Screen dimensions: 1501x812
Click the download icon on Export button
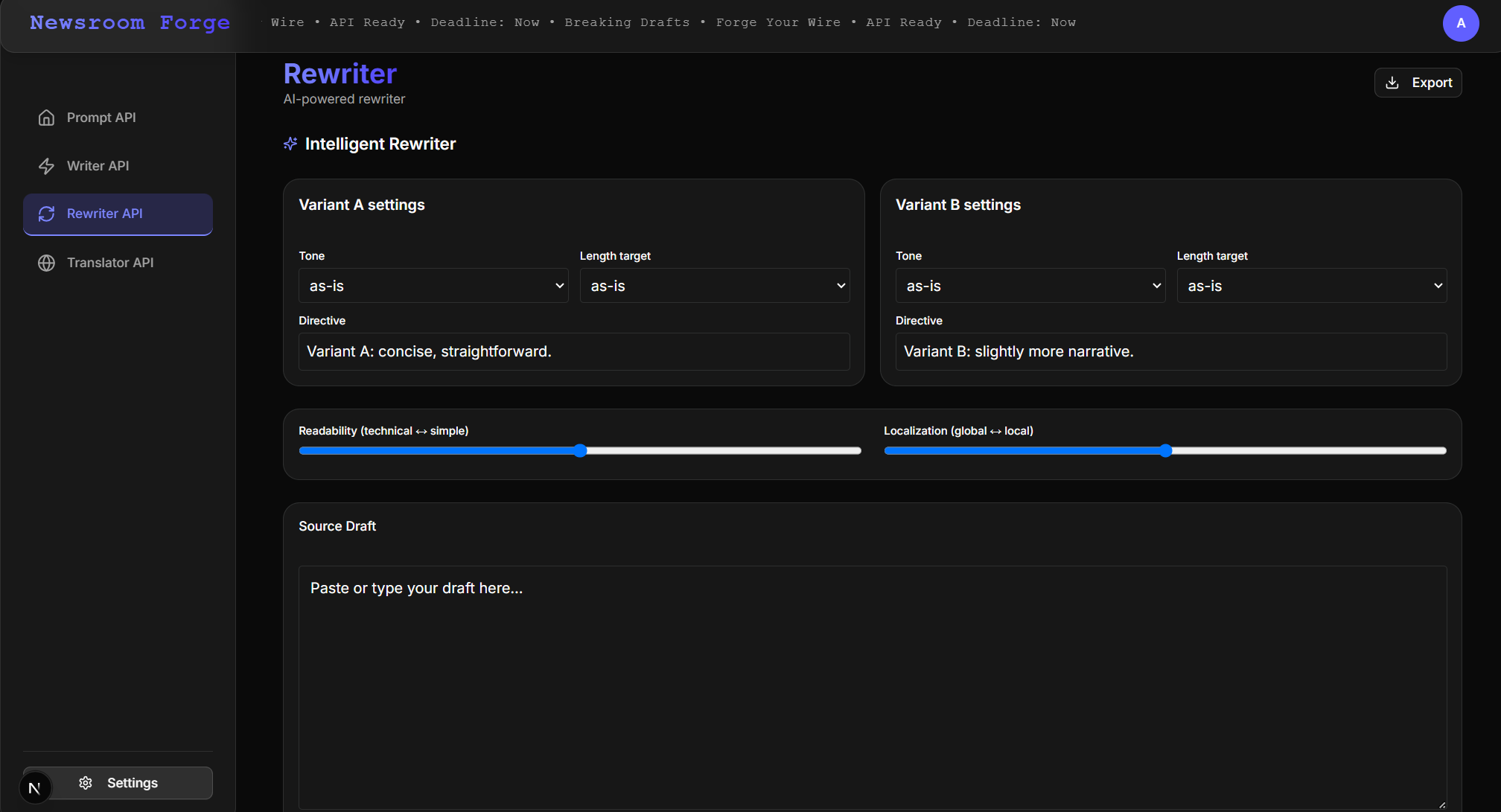[1392, 83]
